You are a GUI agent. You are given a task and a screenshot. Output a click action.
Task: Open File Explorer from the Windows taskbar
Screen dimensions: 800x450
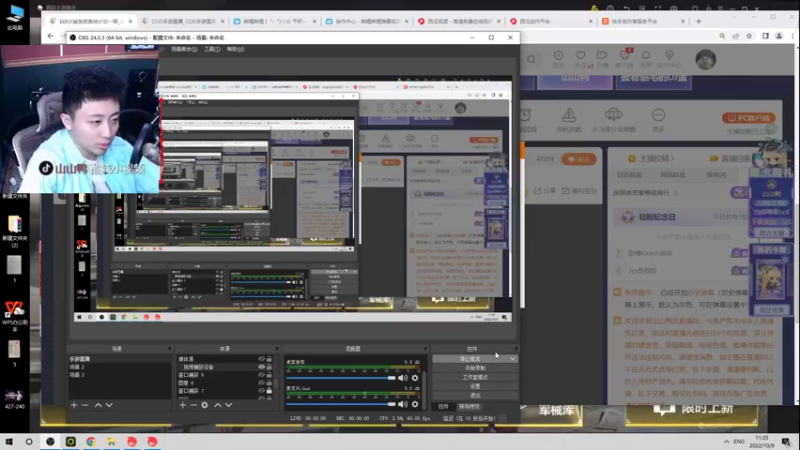tap(111, 442)
